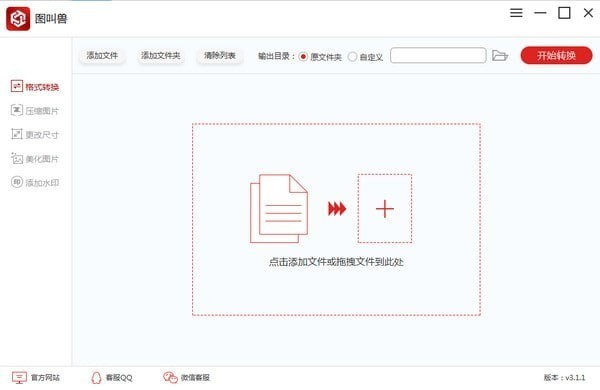Viewport: 600px width, 390px height.
Task: Minimize the 图叫兽 window
Action: tap(540, 13)
